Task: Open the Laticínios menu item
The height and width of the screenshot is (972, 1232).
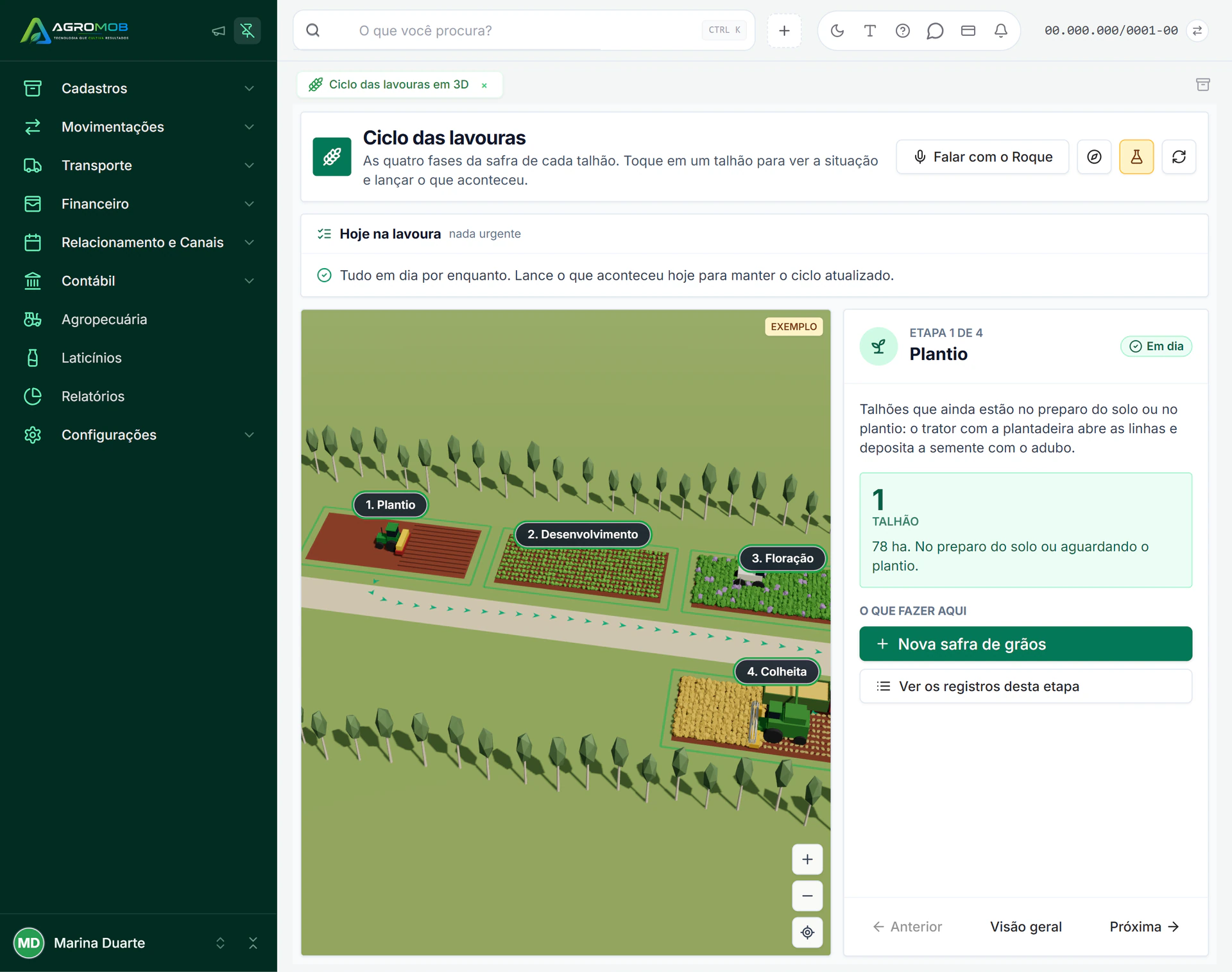Action: pyautogui.click(x=139, y=357)
